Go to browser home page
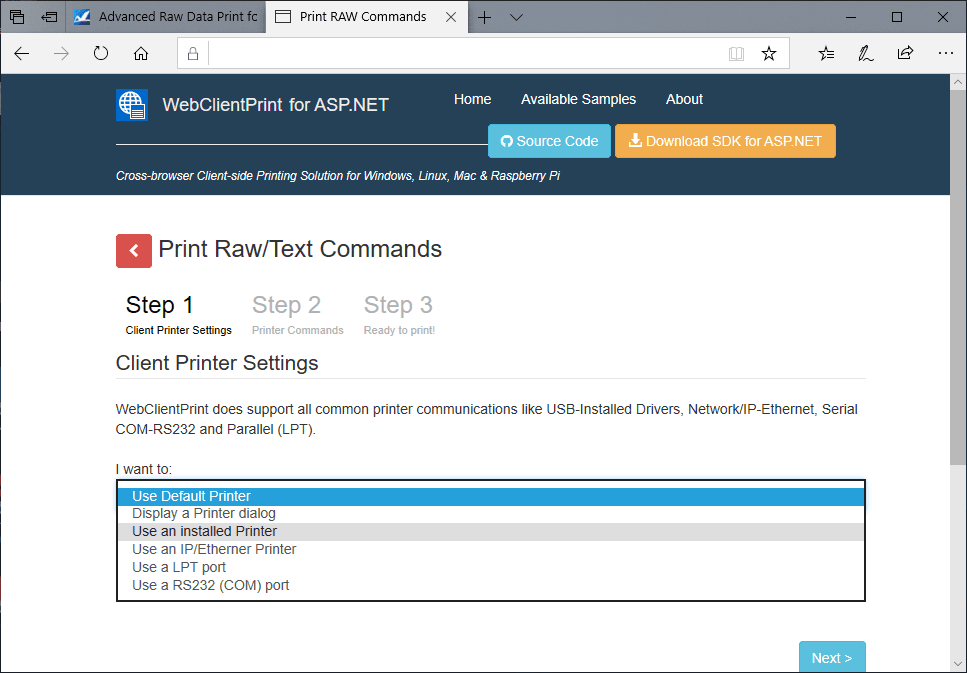This screenshot has height=673, width=967. (141, 54)
